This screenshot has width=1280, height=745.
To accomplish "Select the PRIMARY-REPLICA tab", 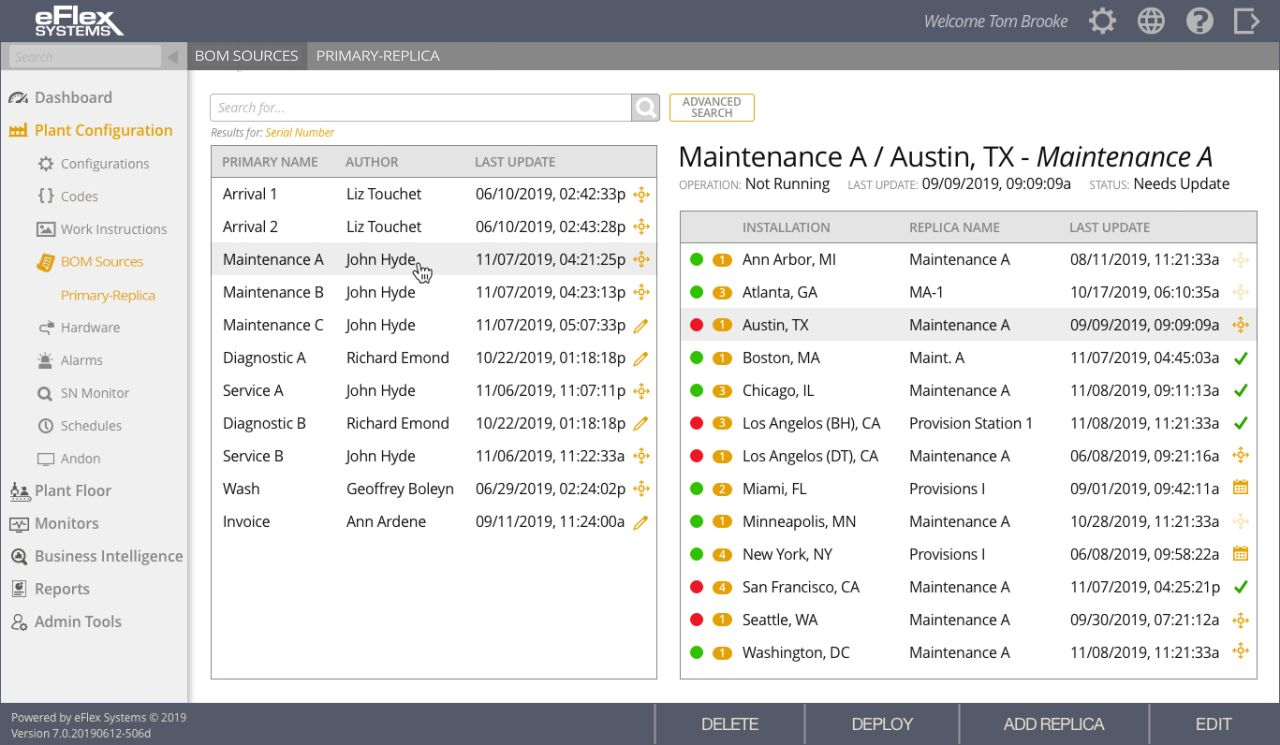I will coord(378,56).
